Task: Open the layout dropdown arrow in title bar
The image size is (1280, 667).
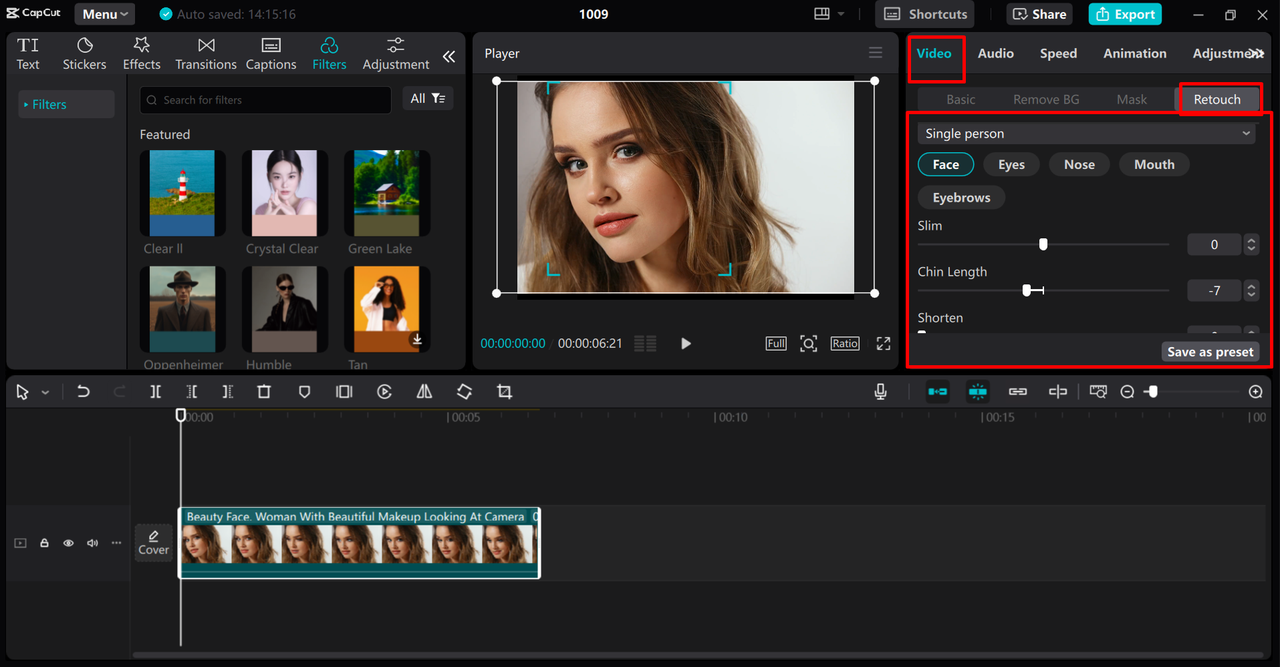Action: tap(841, 14)
